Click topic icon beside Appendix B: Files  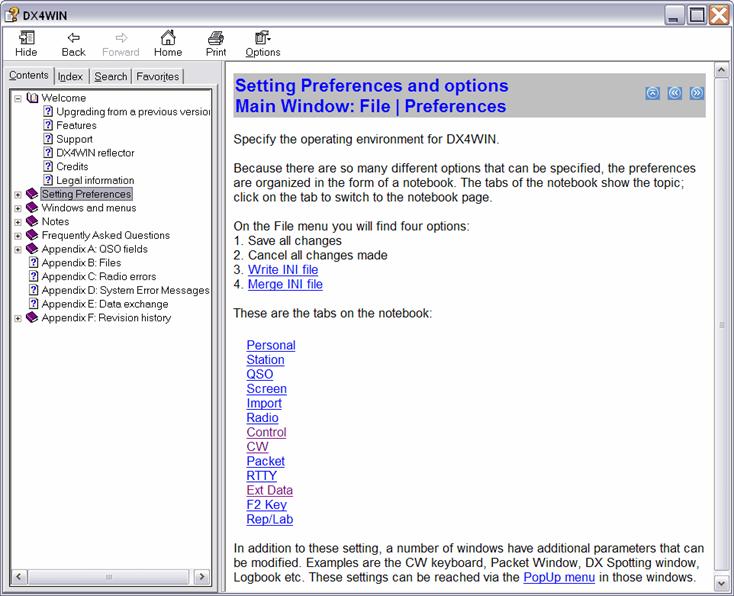coord(33,262)
